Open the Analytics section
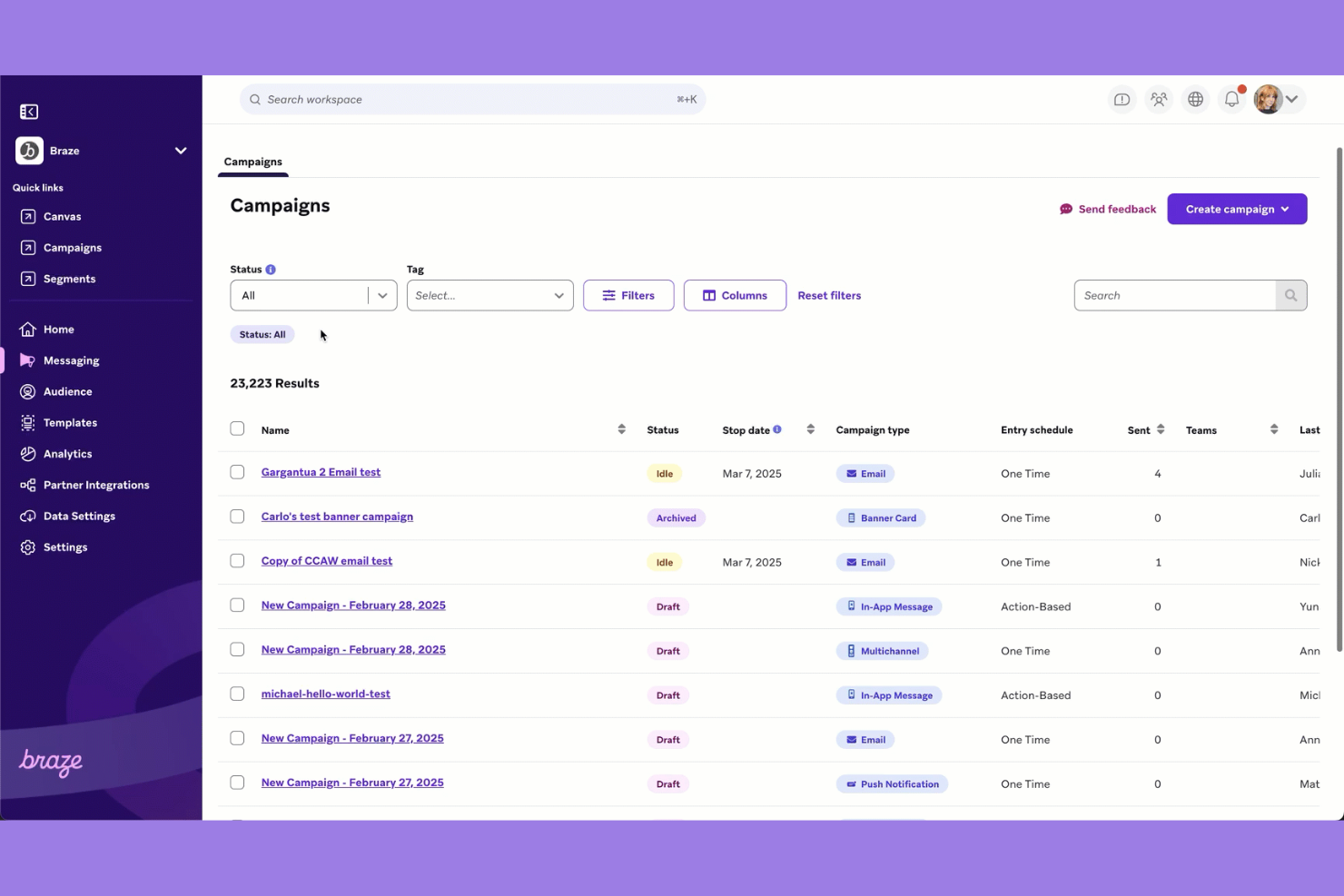Image resolution: width=1344 pixels, height=896 pixels. click(x=67, y=453)
